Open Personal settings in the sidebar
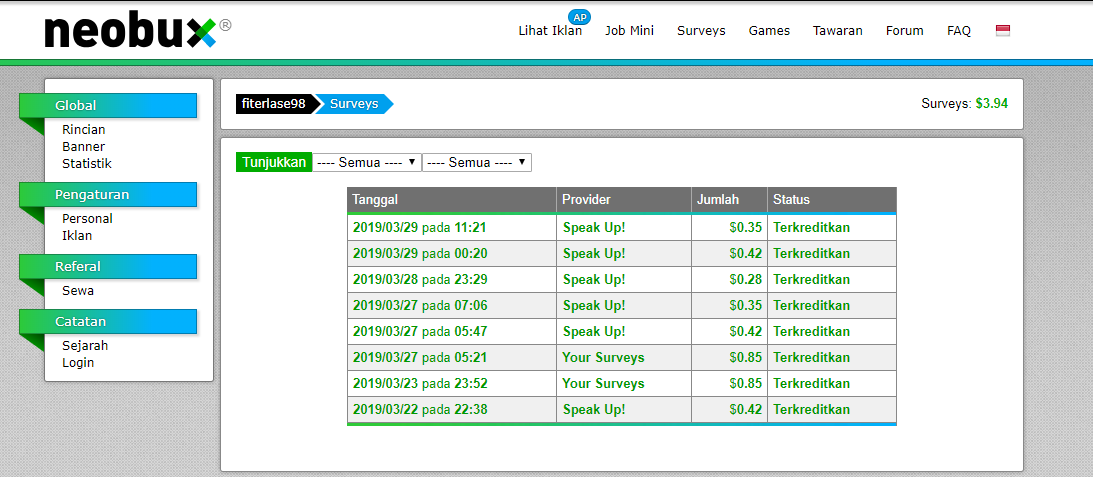 tap(87, 218)
